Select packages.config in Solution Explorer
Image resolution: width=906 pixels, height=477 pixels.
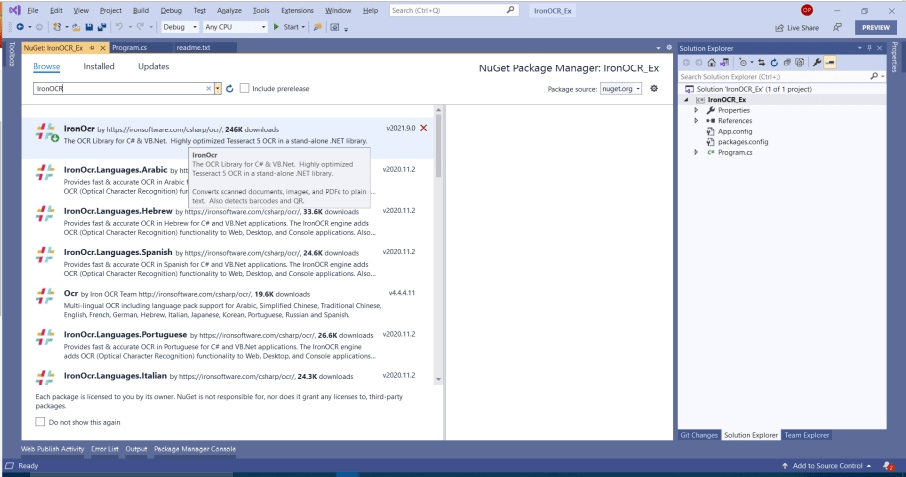pyautogui.click(x=743, y=141)
